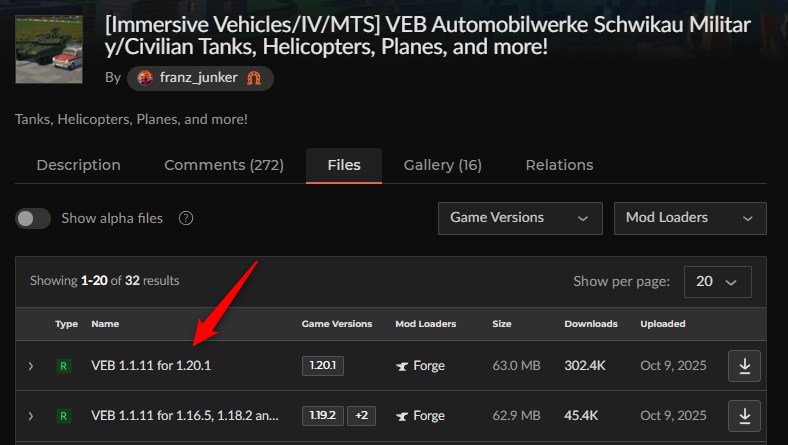The width and height of the screenshot is (788, 445).
Task: Expand the VEB 1.1.11 for 1.16.5 row
Action: pyautogui.click(x=31, y=416)
